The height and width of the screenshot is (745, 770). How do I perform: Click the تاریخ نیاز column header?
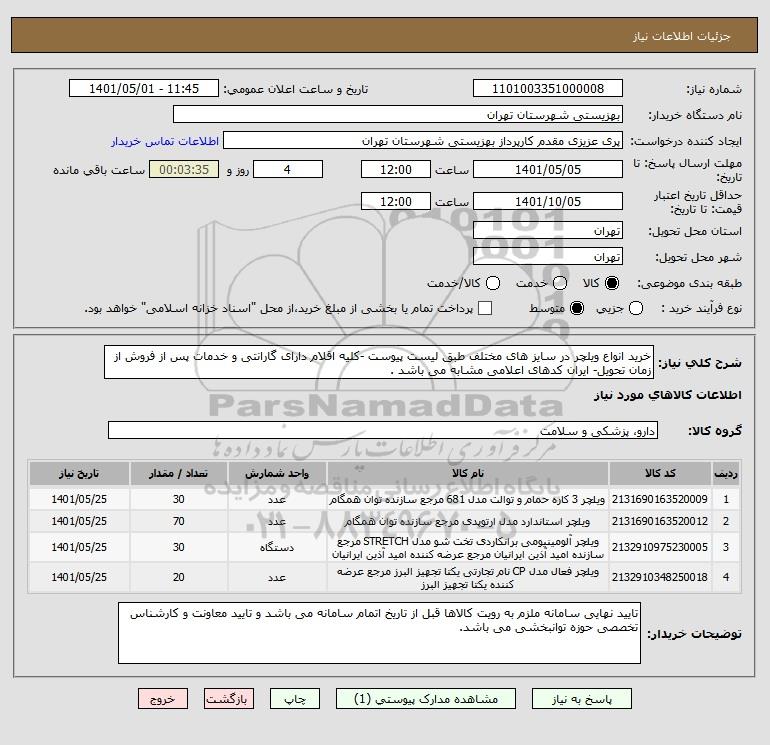pos(79,473)
